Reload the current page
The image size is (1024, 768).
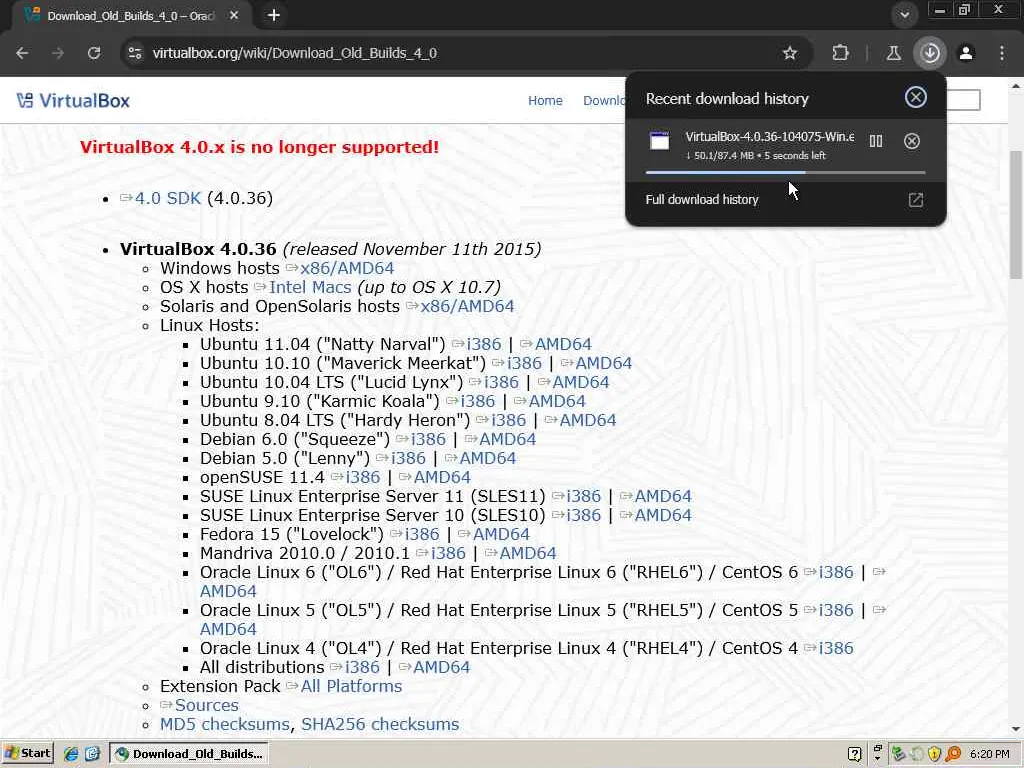[94, 53]
